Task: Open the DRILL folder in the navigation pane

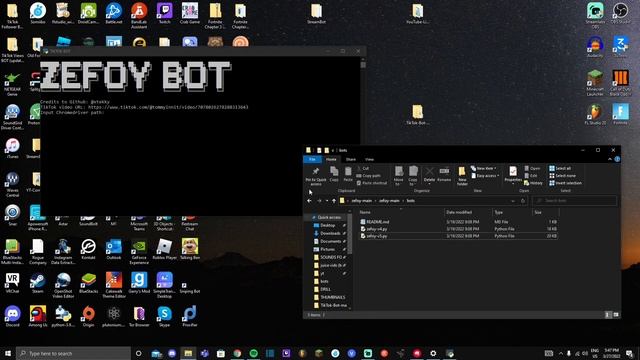Action: tap(325, 289)
